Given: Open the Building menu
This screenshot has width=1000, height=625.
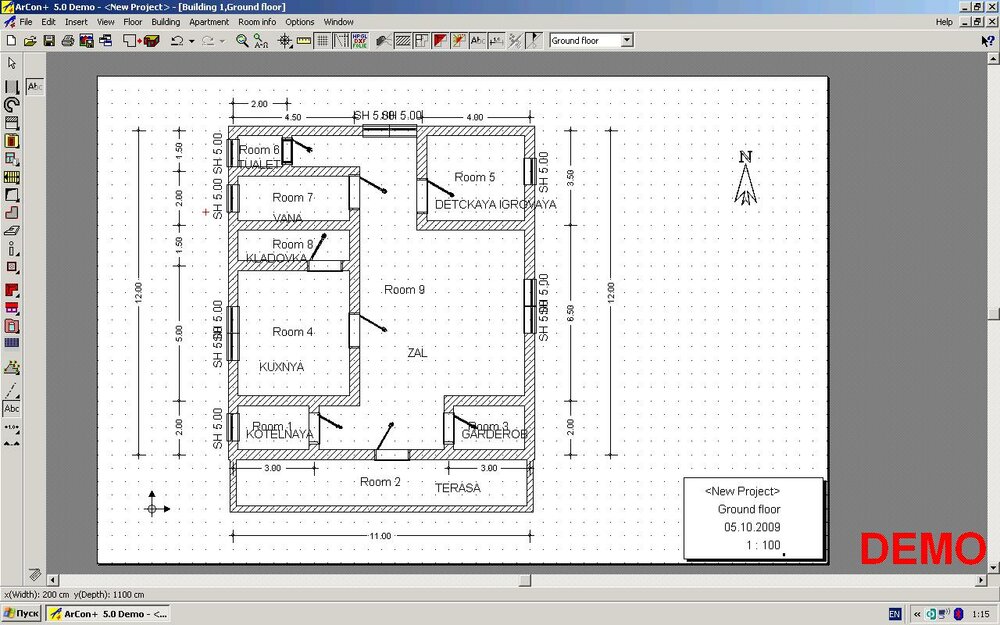Looking at the screenshot, I should 166,22.
